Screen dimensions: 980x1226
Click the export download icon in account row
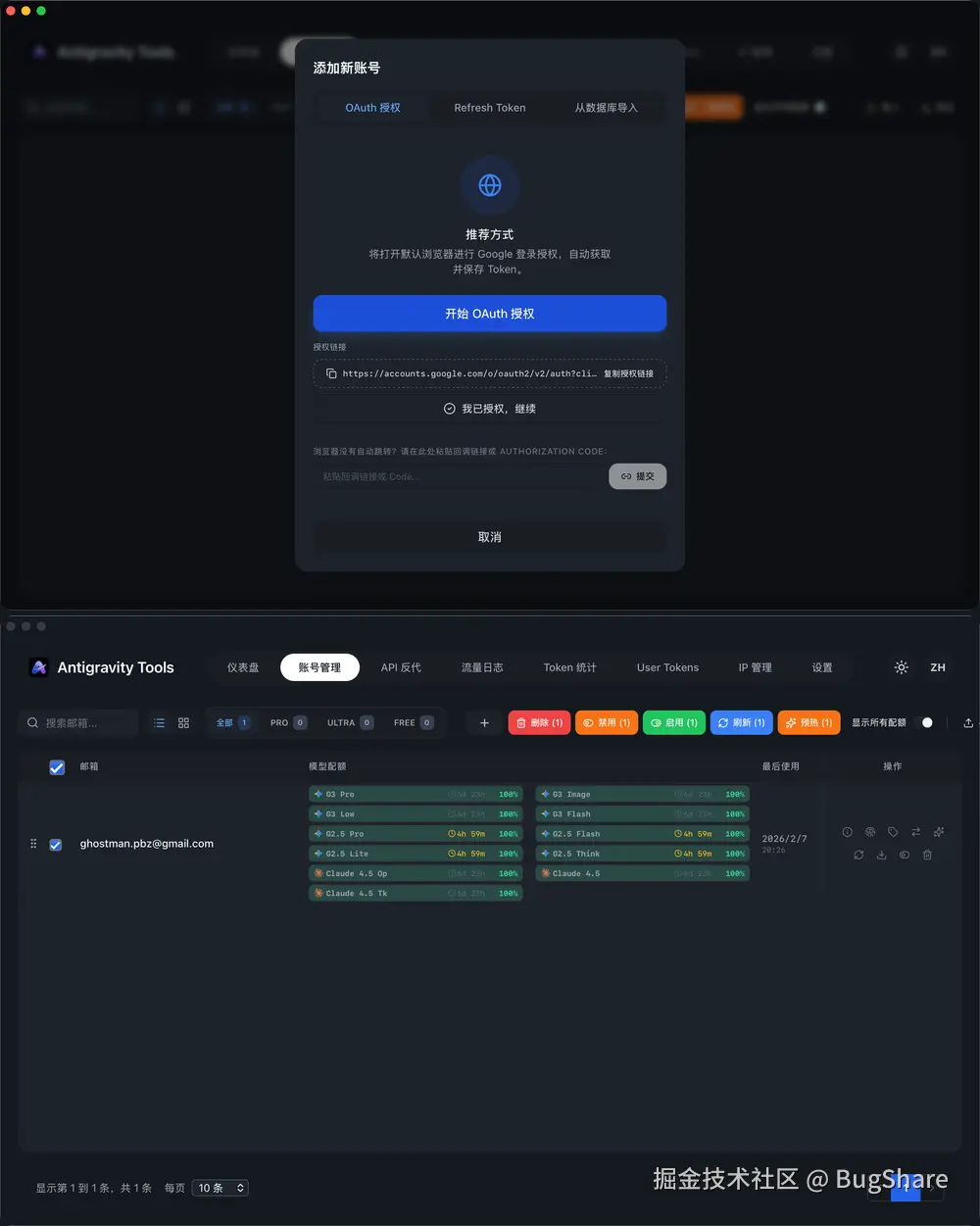[881, 855]
